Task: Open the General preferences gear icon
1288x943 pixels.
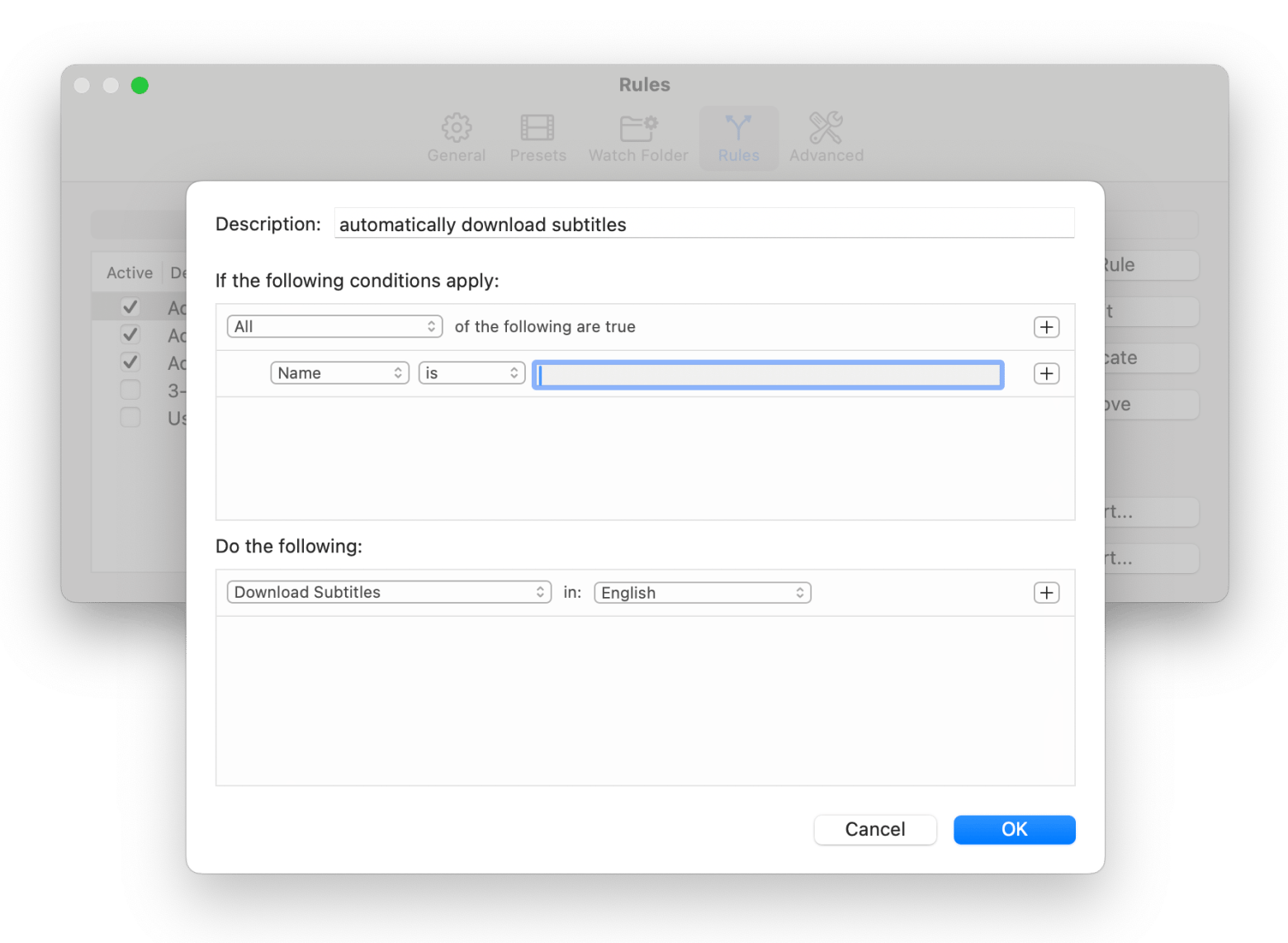Action: [456, 129]
